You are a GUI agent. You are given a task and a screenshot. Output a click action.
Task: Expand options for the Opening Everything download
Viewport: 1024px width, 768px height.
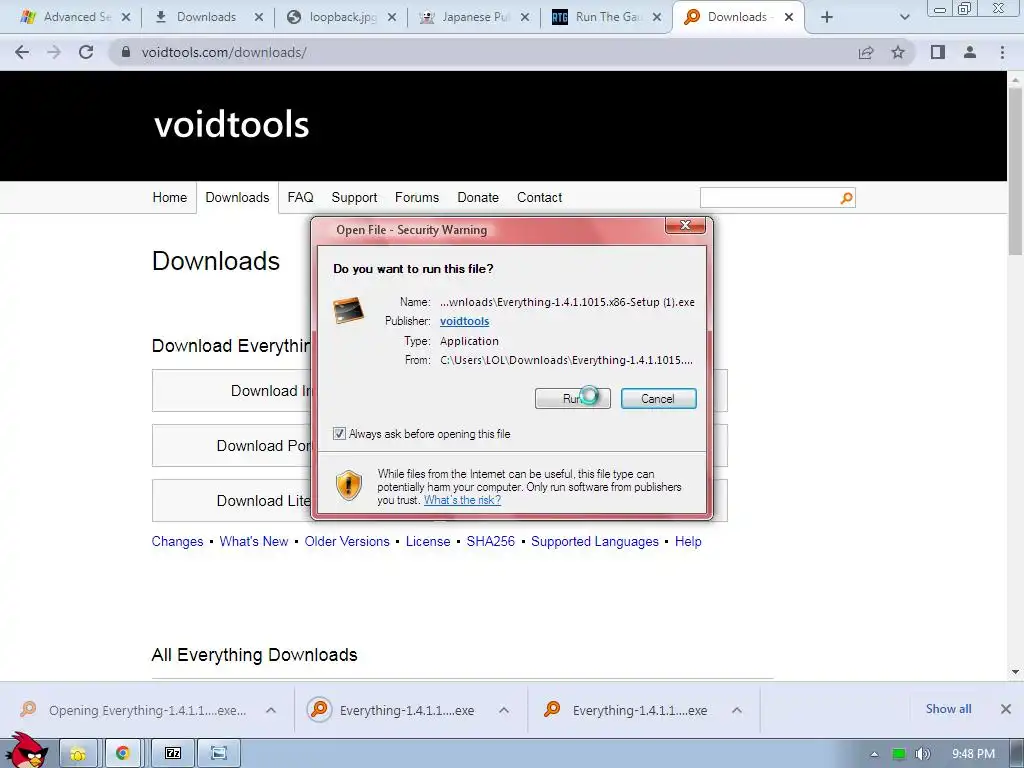click(271, 711)
